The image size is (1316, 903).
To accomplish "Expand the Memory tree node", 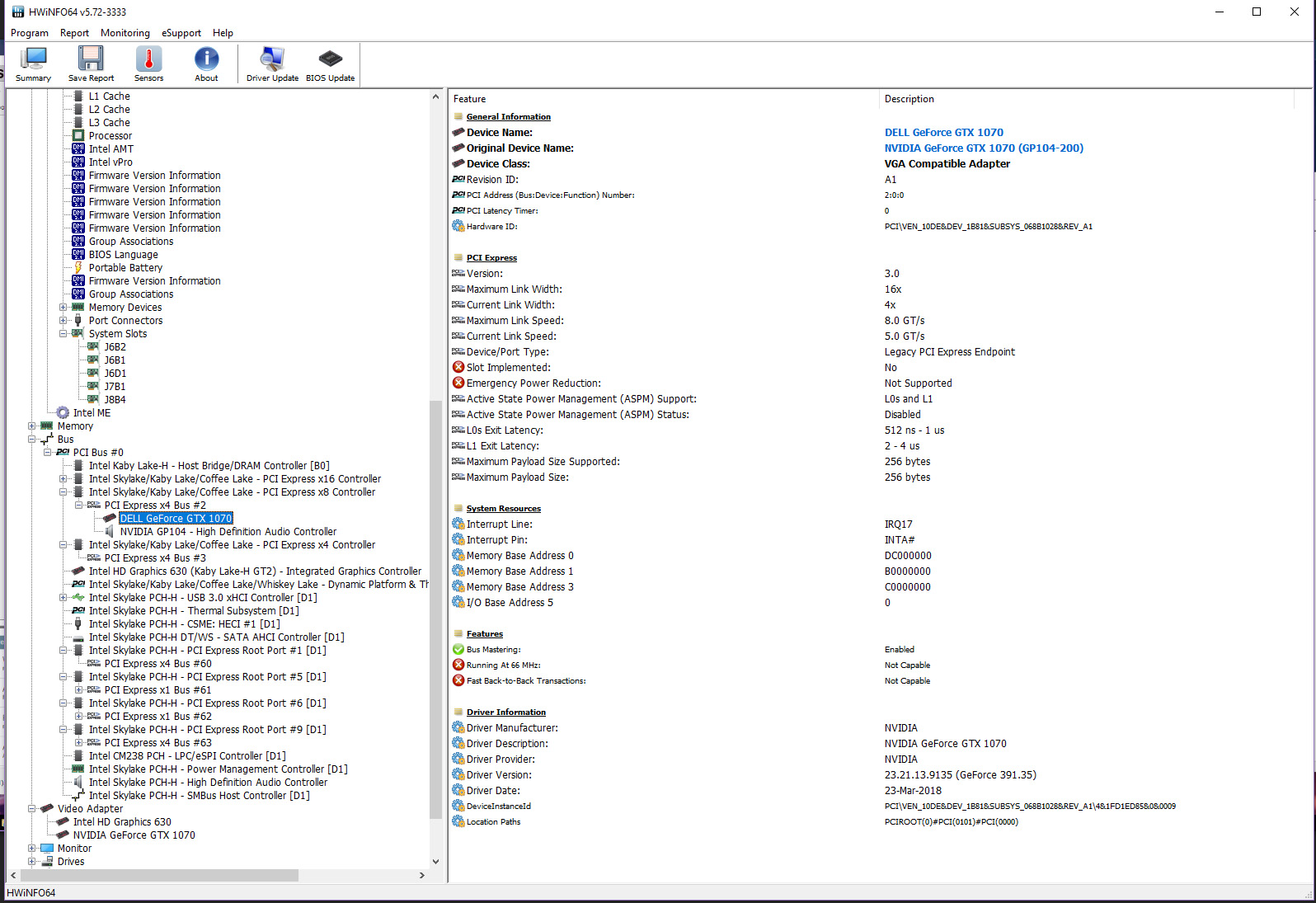I will 32,426.
